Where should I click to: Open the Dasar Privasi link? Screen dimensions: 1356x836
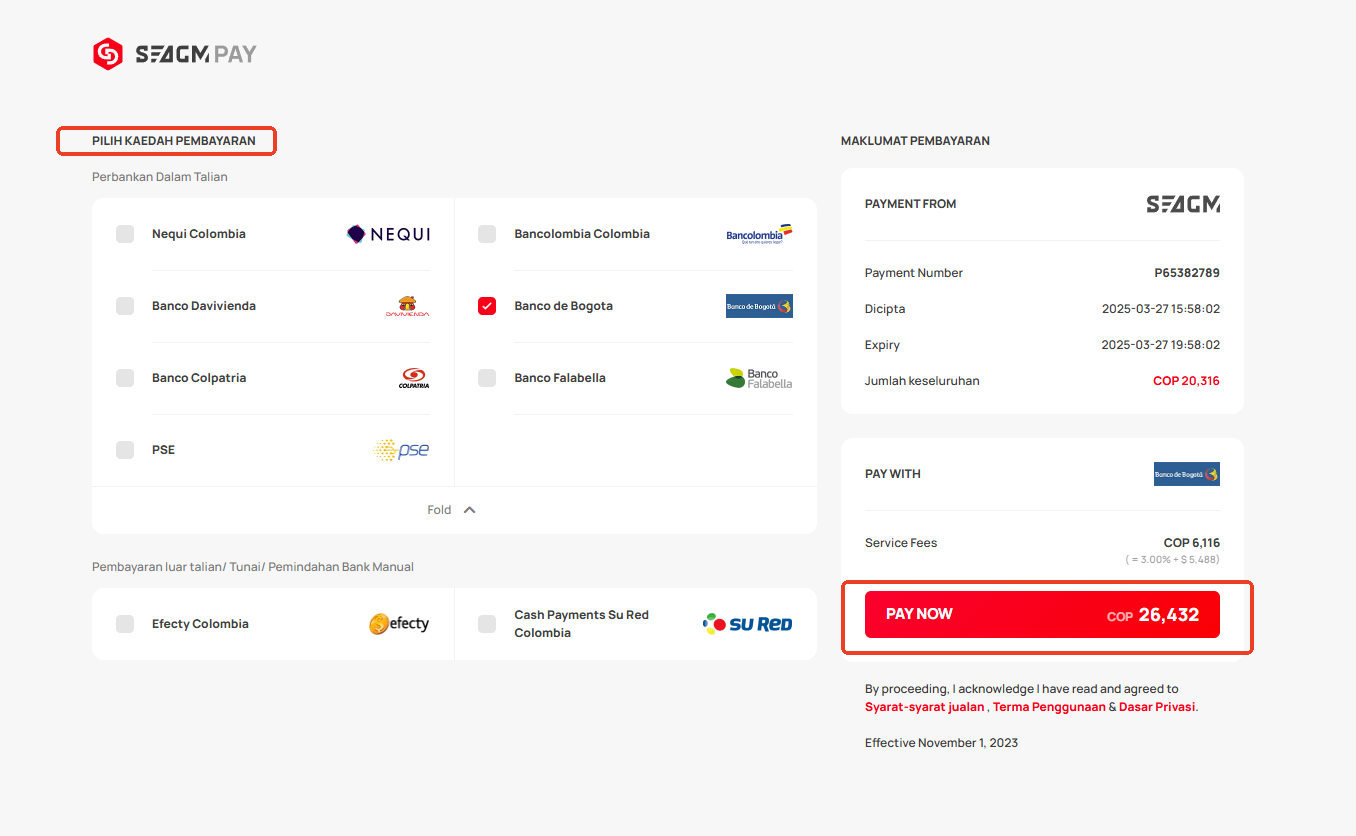pos(1157,707)
